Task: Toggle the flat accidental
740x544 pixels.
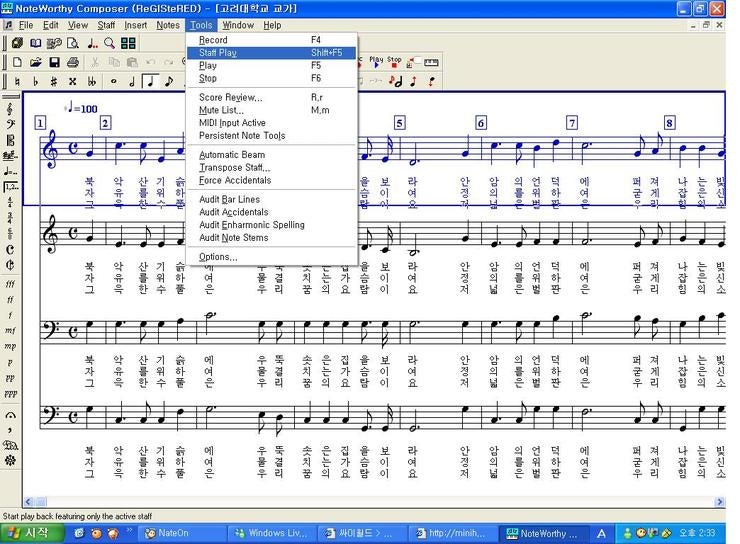Action: tap(35, 81)
